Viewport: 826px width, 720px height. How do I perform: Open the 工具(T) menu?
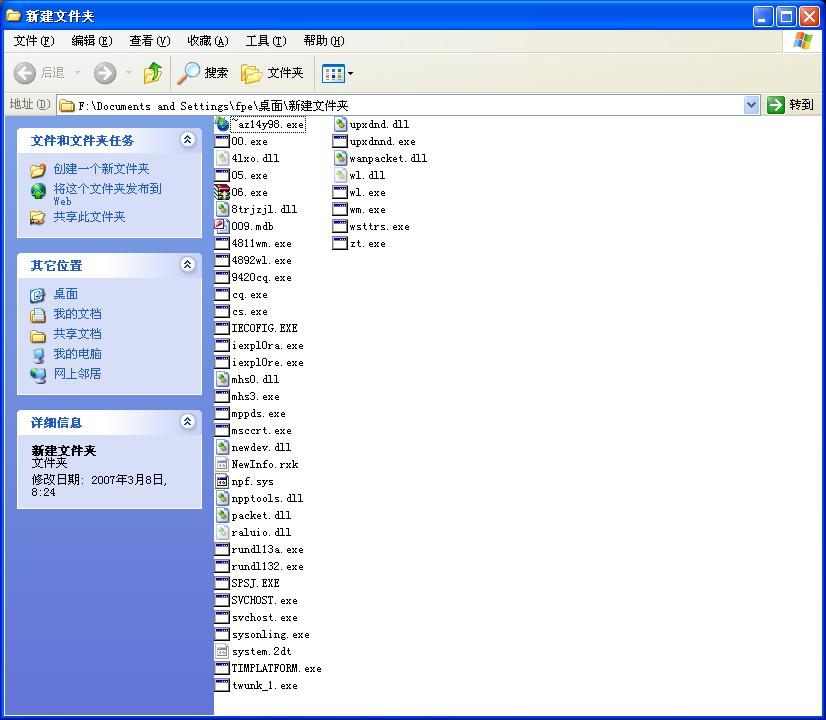pos(266,41)
